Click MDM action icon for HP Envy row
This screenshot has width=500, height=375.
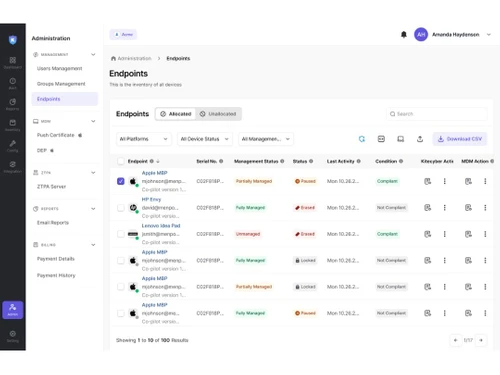468,208
